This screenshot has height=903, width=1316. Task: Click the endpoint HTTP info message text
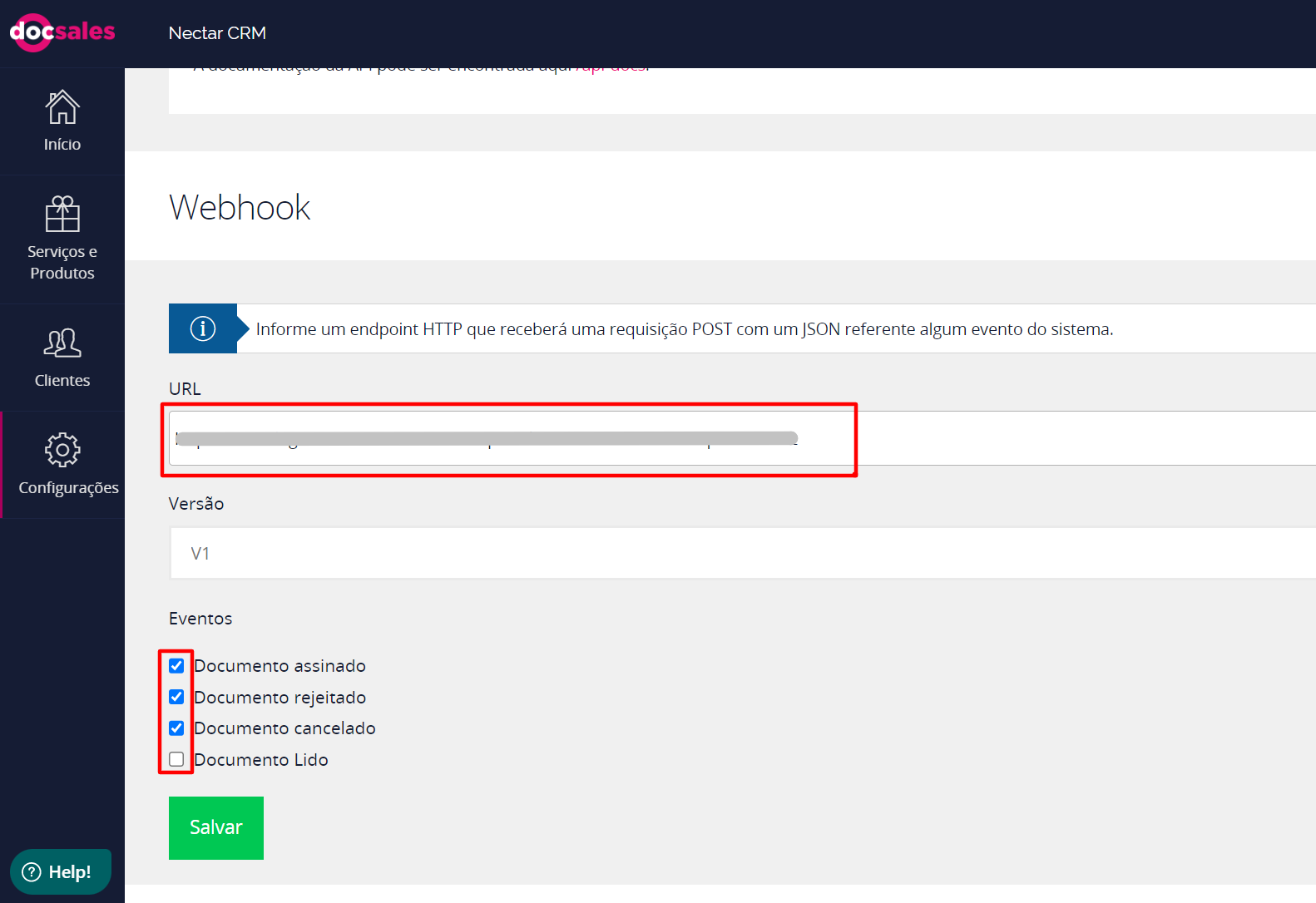pos(684,329)
